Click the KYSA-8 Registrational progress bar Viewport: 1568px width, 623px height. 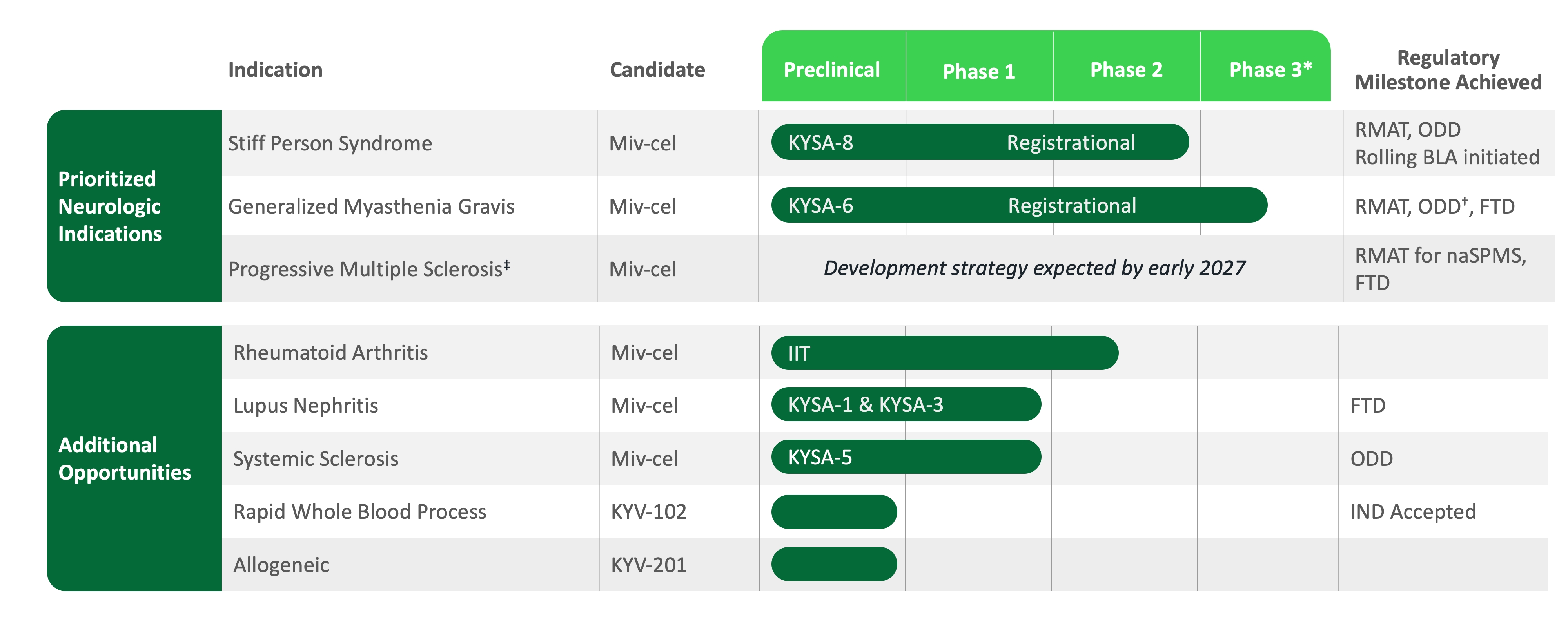(980, 142)
